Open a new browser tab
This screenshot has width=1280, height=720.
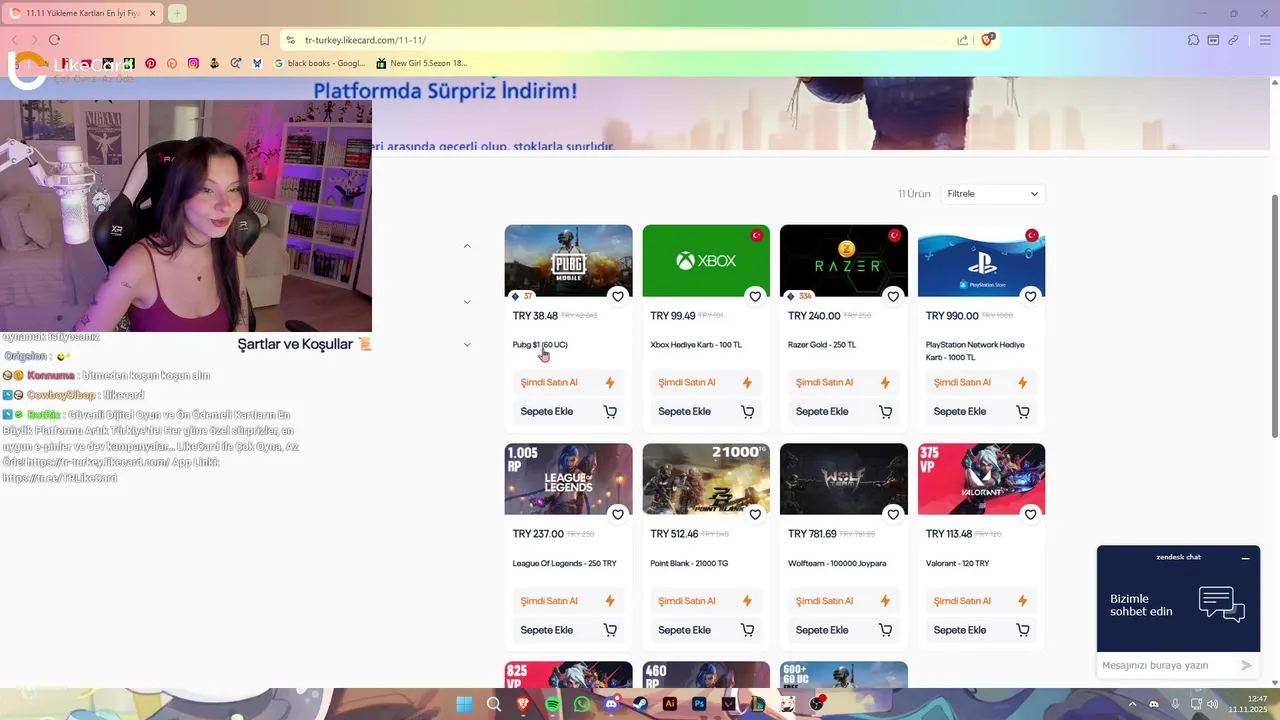point(177,13)
